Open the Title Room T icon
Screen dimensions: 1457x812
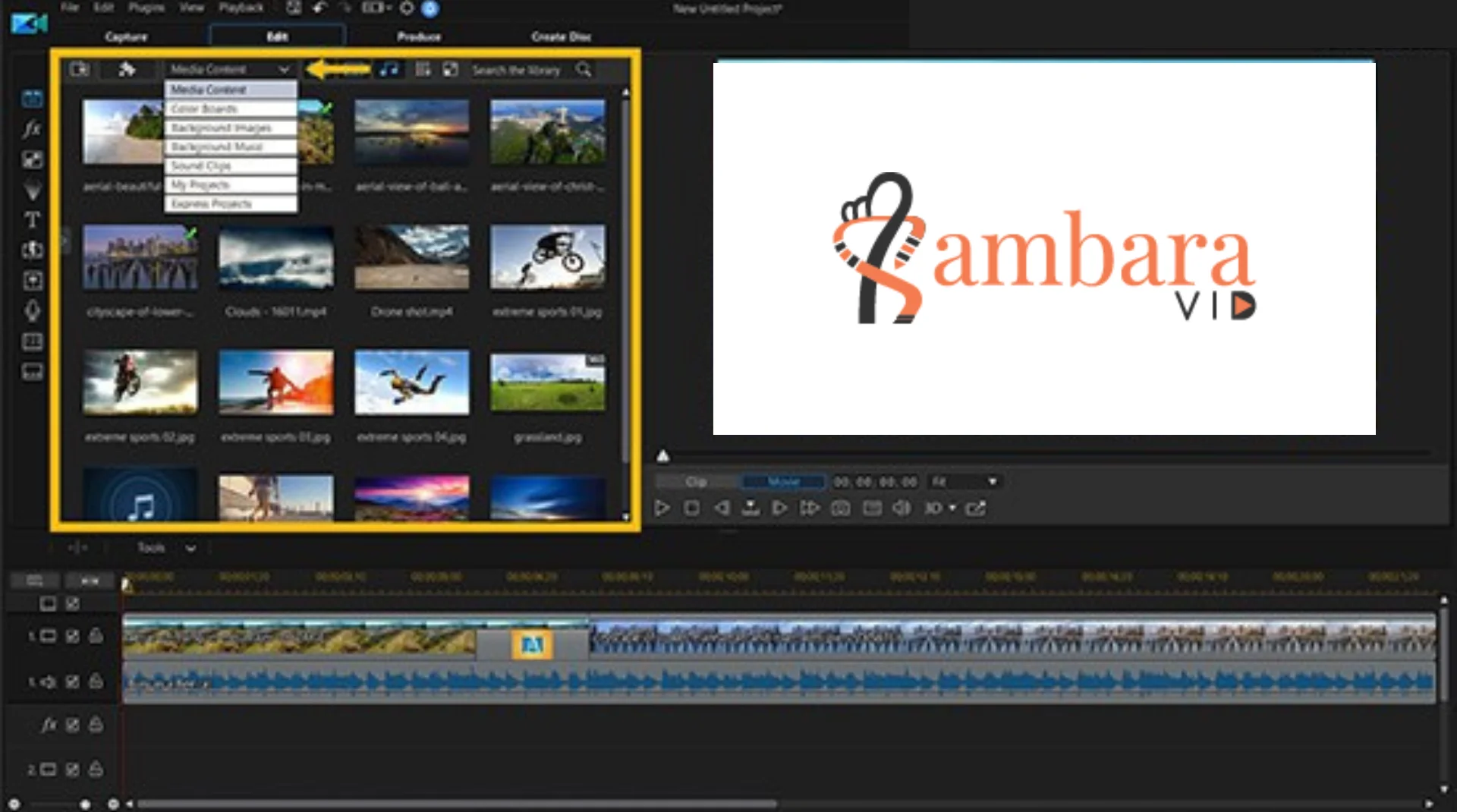click(32, 220)
